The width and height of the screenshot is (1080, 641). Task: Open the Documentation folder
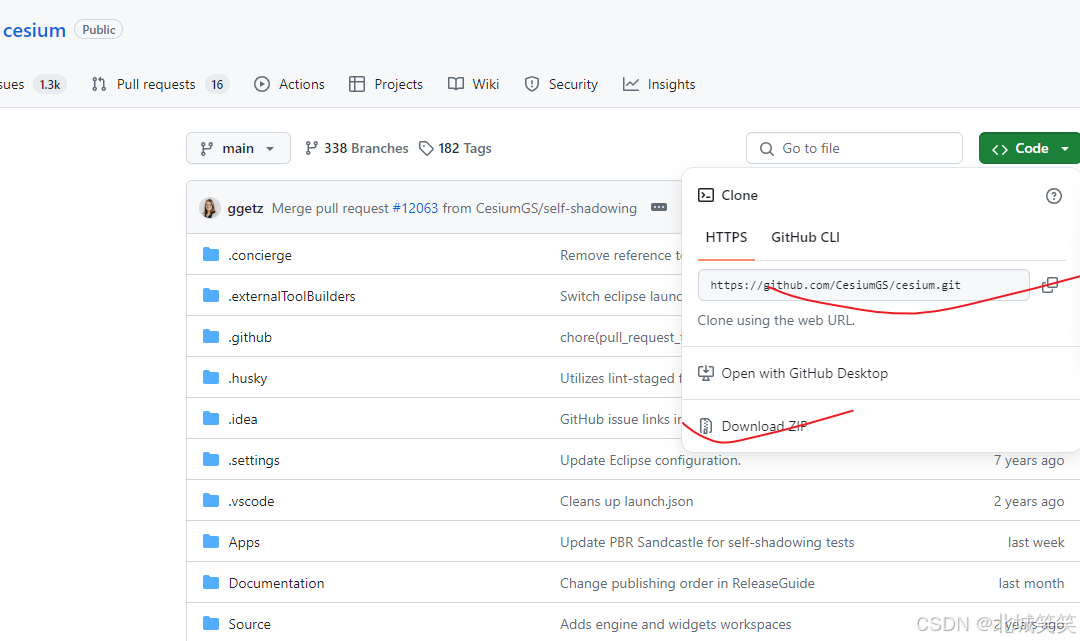point(276,583)
